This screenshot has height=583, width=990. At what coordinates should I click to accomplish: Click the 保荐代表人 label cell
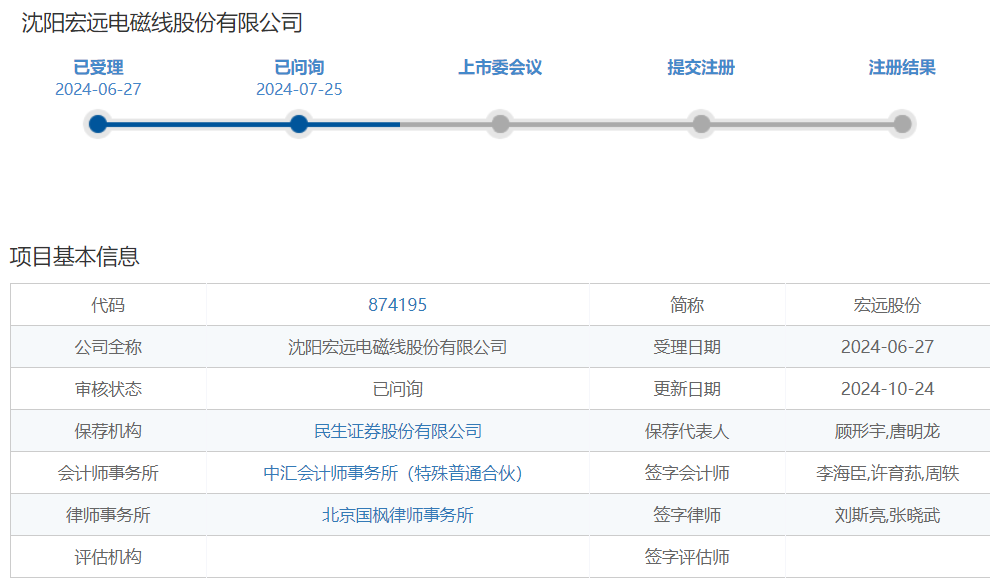click(687, 431)
